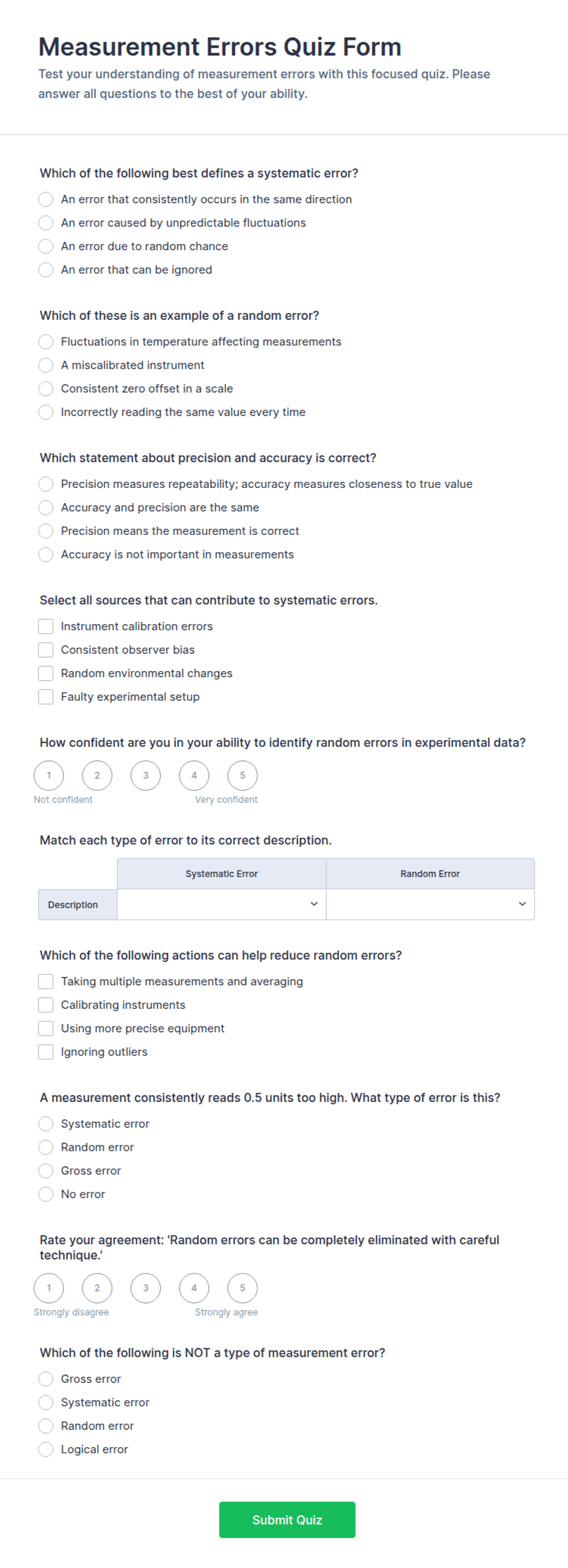The width and height of the screenshot is (568, 1568).
Task: Expand the Random Error description dropdown
Action: pyautogui.click(x=431, y=904)
